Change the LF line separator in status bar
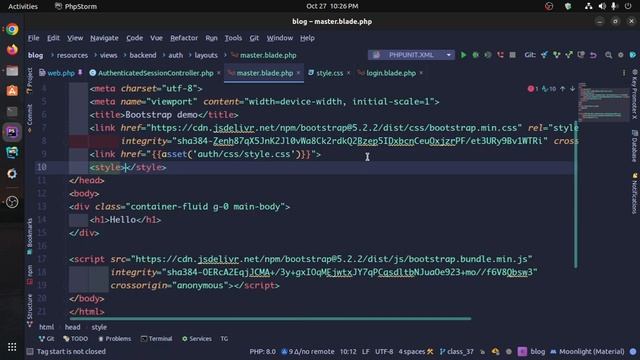 point(366,351)
